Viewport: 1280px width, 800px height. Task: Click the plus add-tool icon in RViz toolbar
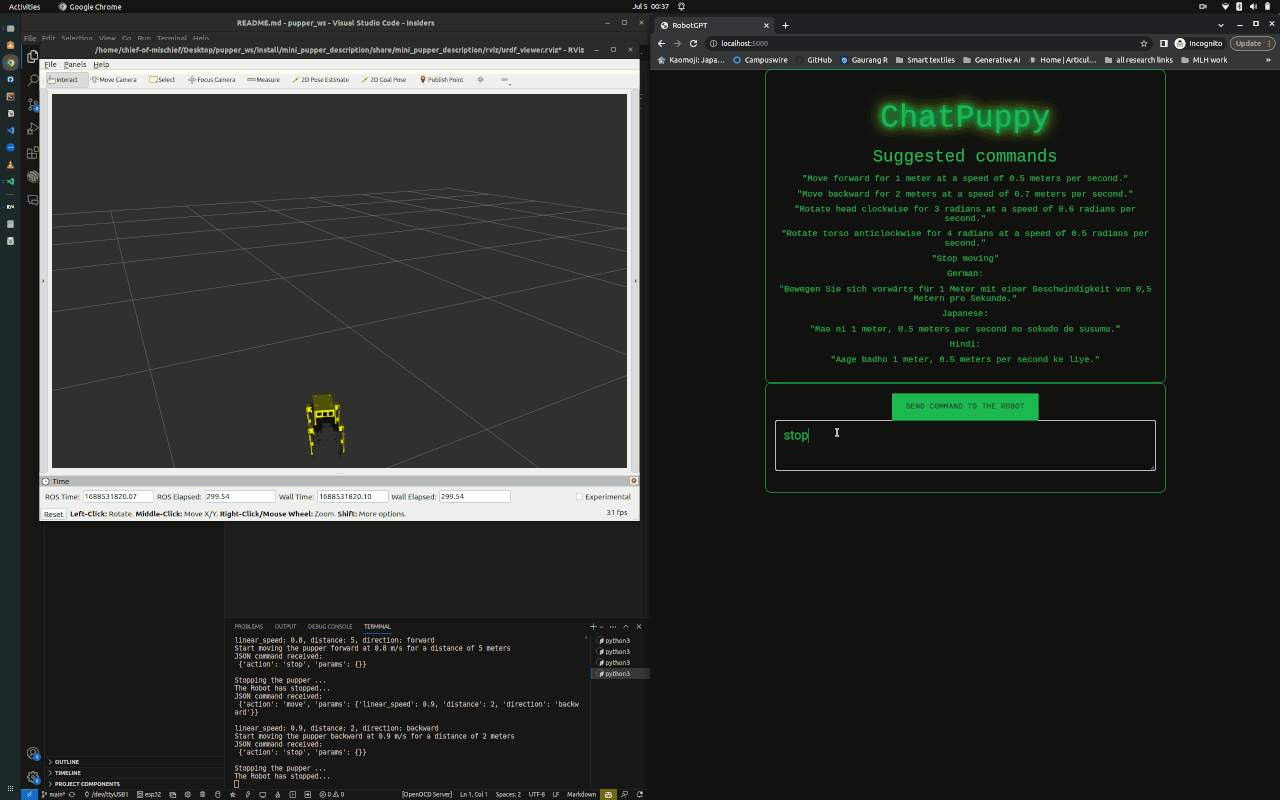pyautogui.click(x=480, y=80)
